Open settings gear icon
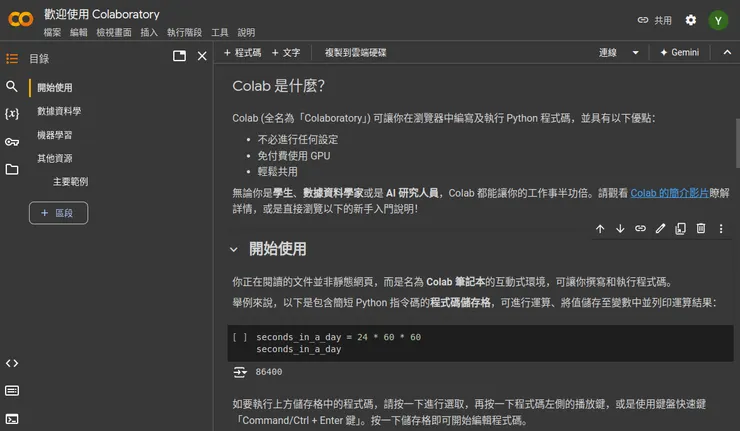The image size is (740, 431). [x=690, y=20]
